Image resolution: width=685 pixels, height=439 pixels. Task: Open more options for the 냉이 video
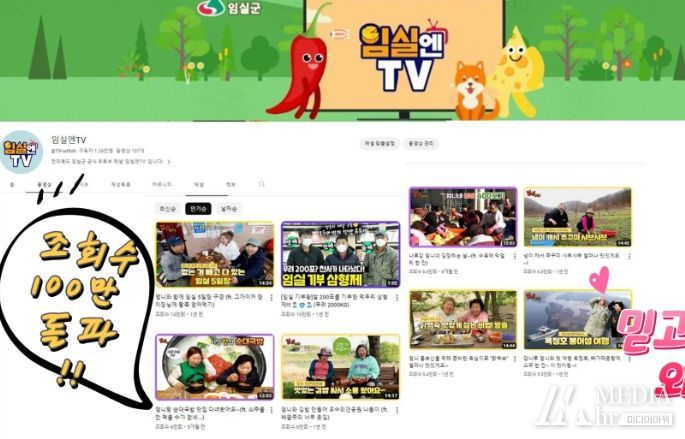point(629,256)
